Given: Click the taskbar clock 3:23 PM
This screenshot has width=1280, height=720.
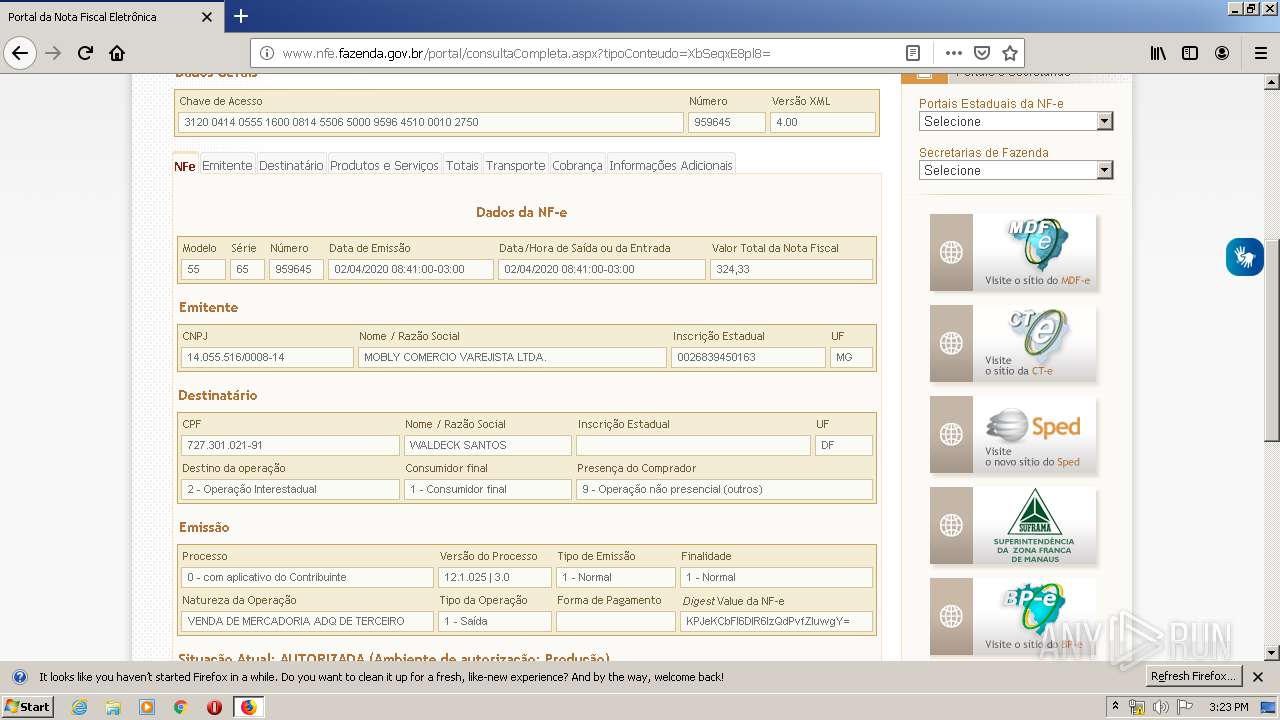Looking at the screenshot, I should 1228,707.
